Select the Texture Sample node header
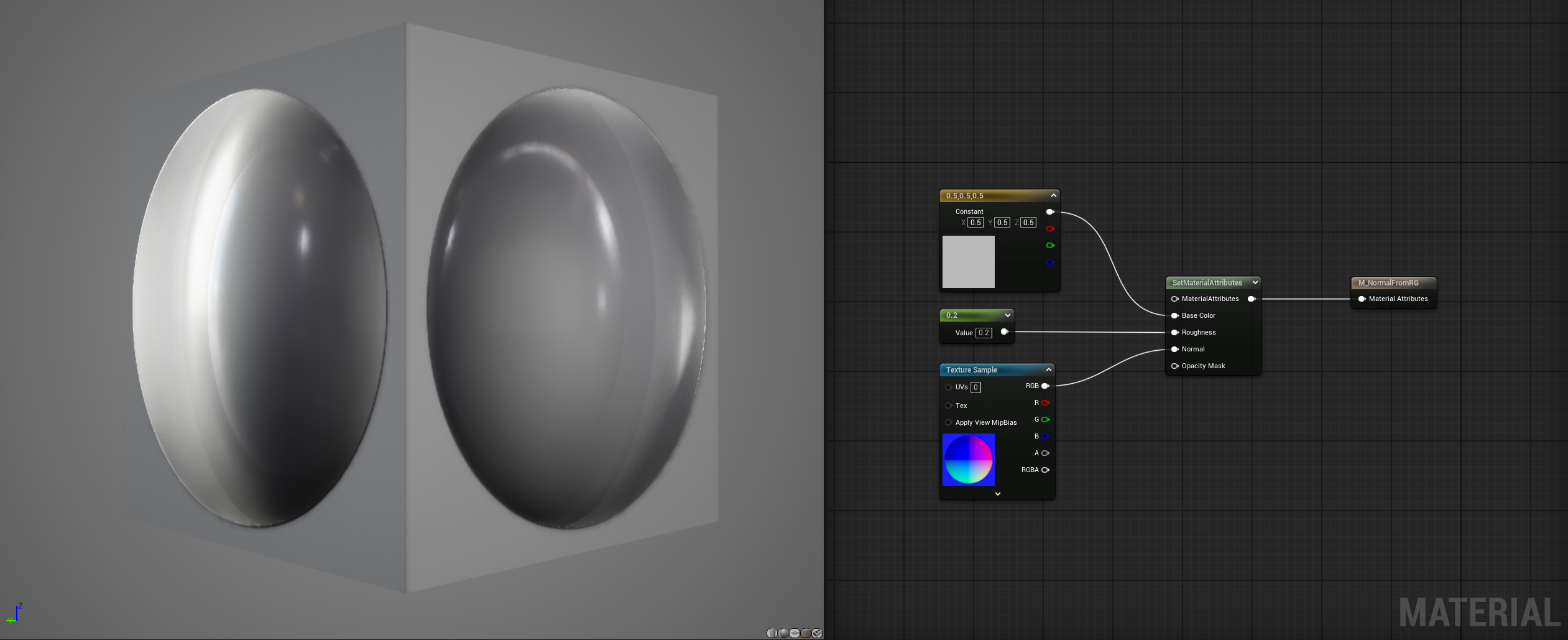The image size is (1568, 640). 972,370
